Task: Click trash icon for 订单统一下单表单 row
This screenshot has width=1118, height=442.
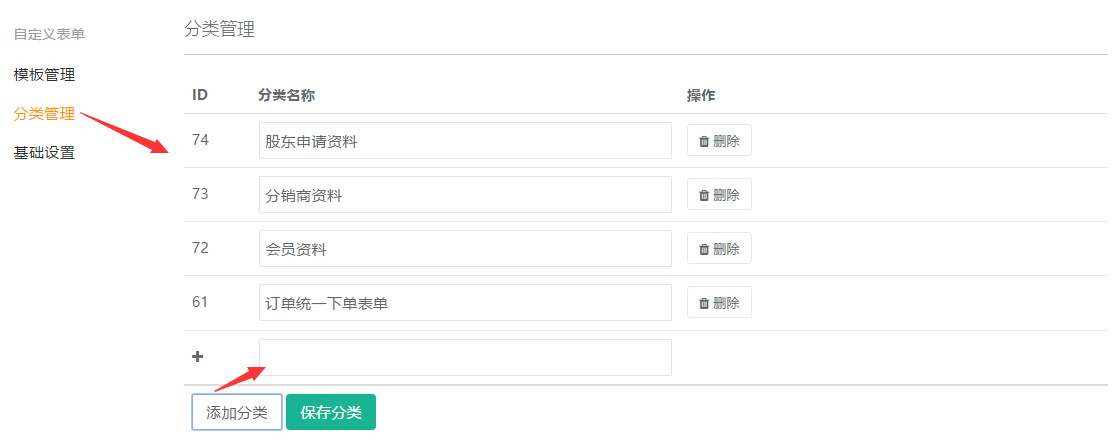Action: 704,304
